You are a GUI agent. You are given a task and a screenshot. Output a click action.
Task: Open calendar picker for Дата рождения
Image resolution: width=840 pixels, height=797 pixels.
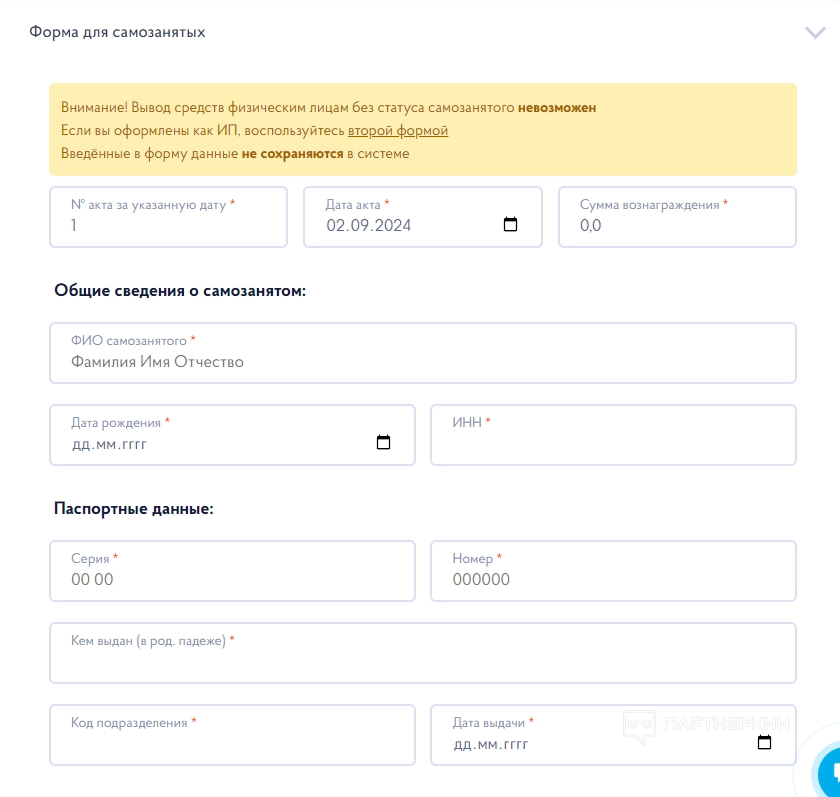pyautogui.click(x=383, y=443)
